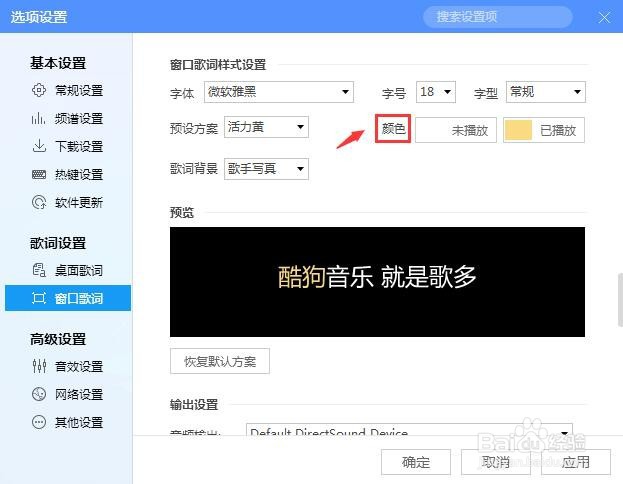The height and width of the screenshot is (484, 623).
Task: Click the refresh icon beside 软件更新
Action: tap(39, 202)
